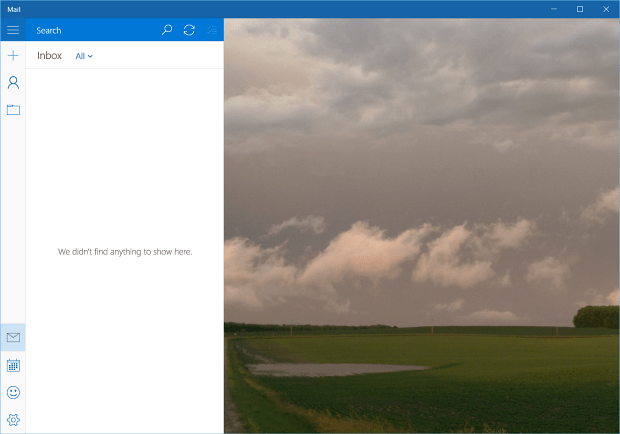
Task: Click 'We didn't find anything to show here' text
Action: tap(125, 252)
